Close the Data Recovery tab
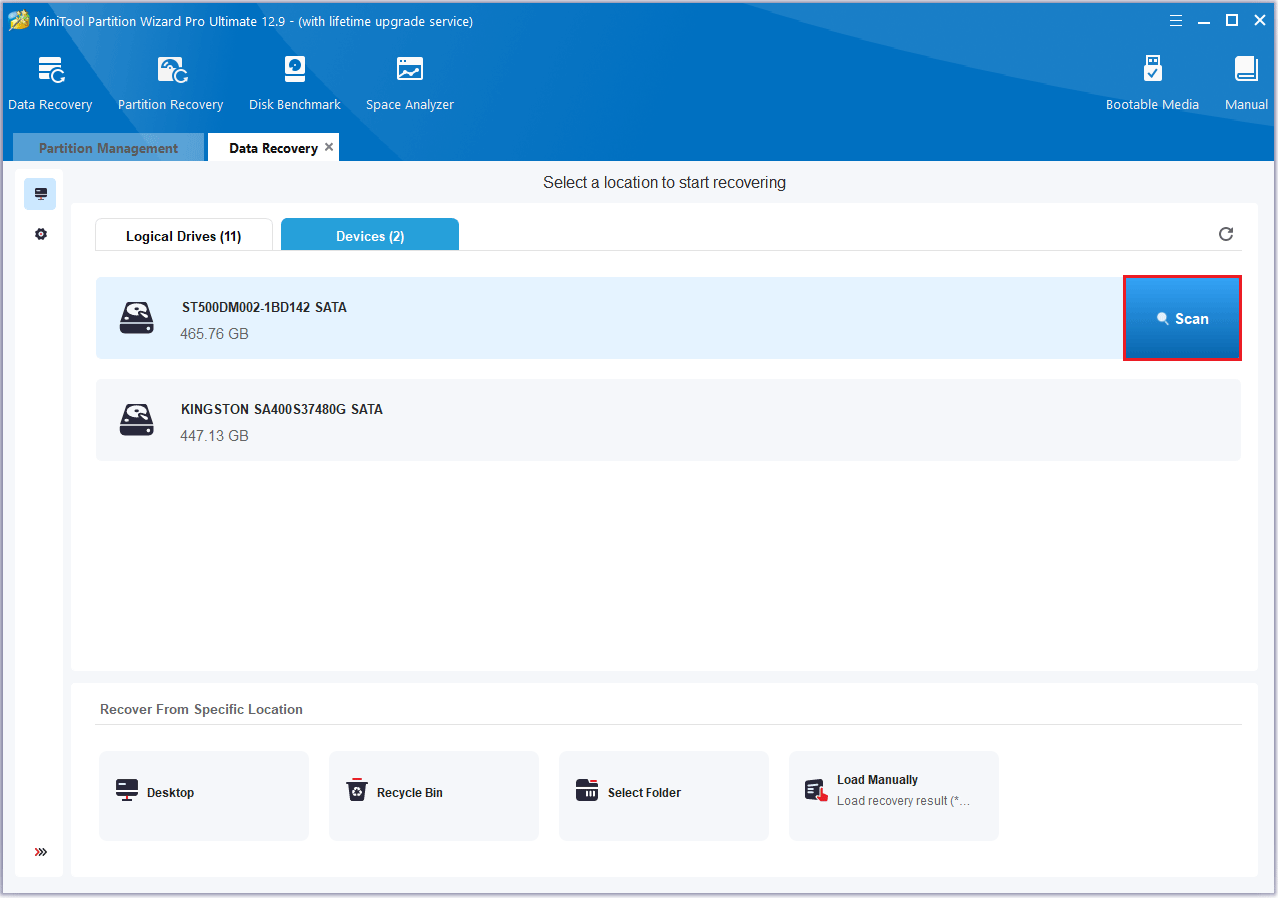Screen dimensions: 1278x898 pos(329,147)
